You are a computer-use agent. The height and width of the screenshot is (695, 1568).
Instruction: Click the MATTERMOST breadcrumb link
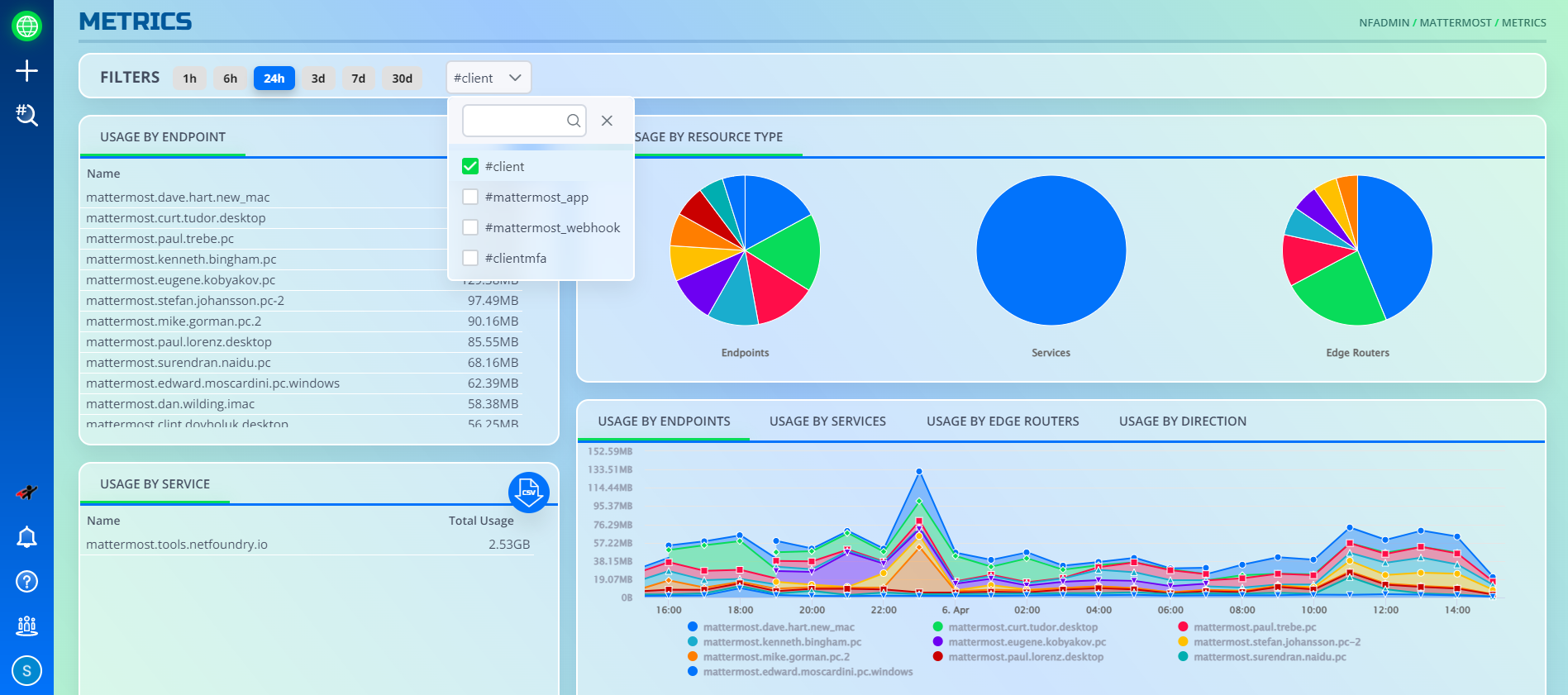point(1456,23)
